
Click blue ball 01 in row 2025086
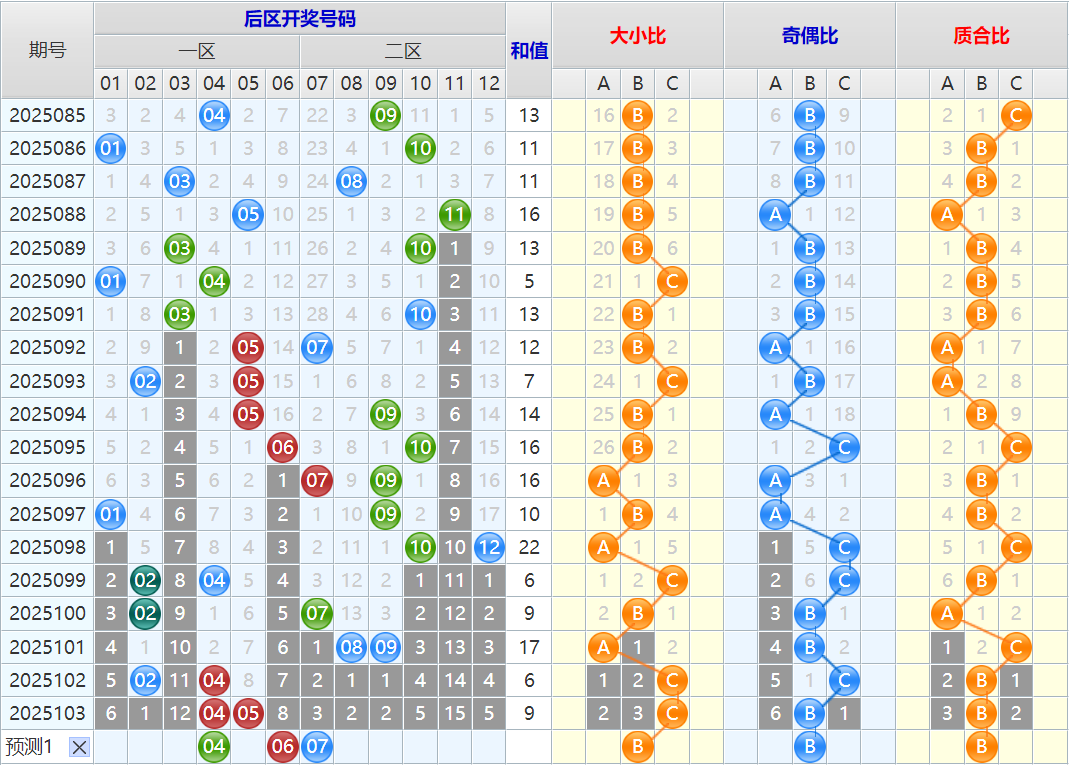[x=110, y=149]
